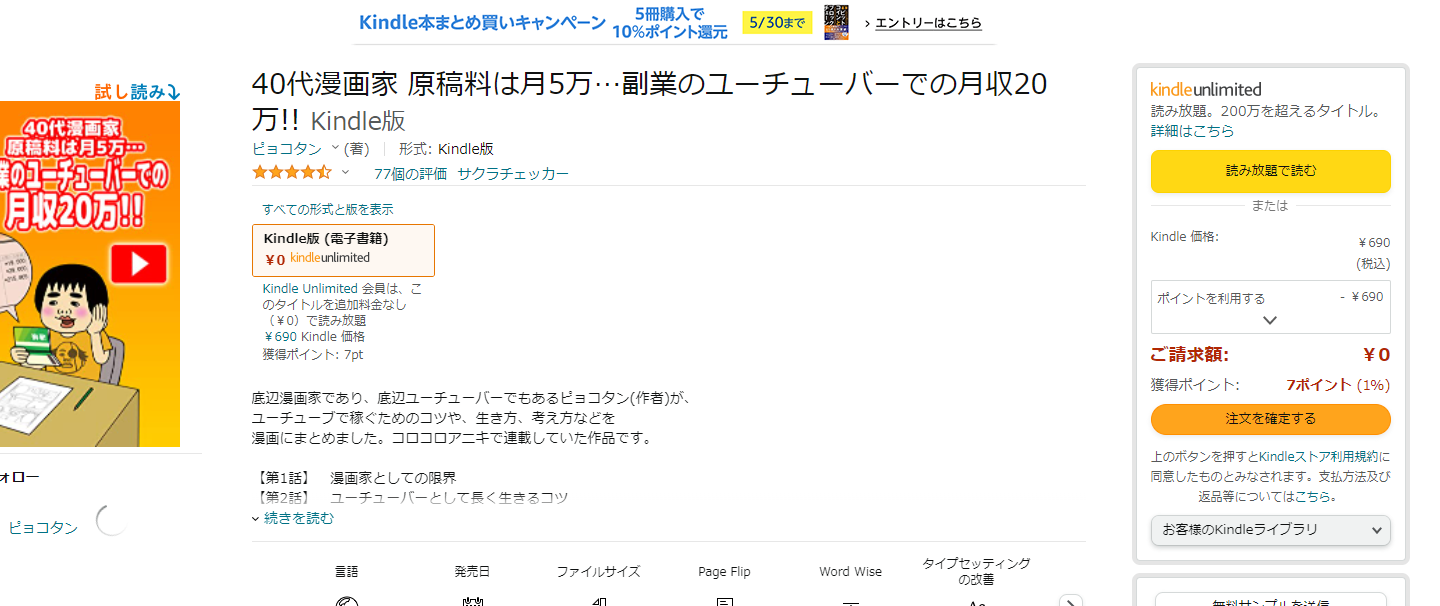This screenshot has height=606, width=1440.
Task: Click the 言語 detail icon
Action: click(346, 601)
